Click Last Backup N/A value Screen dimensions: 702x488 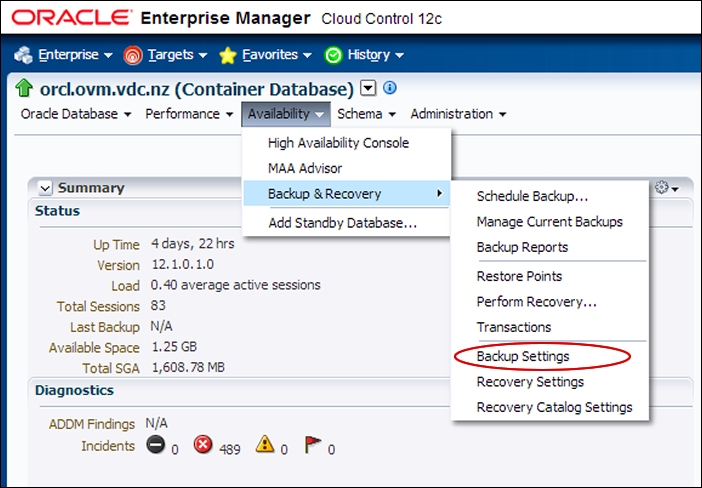pos(162,326)
